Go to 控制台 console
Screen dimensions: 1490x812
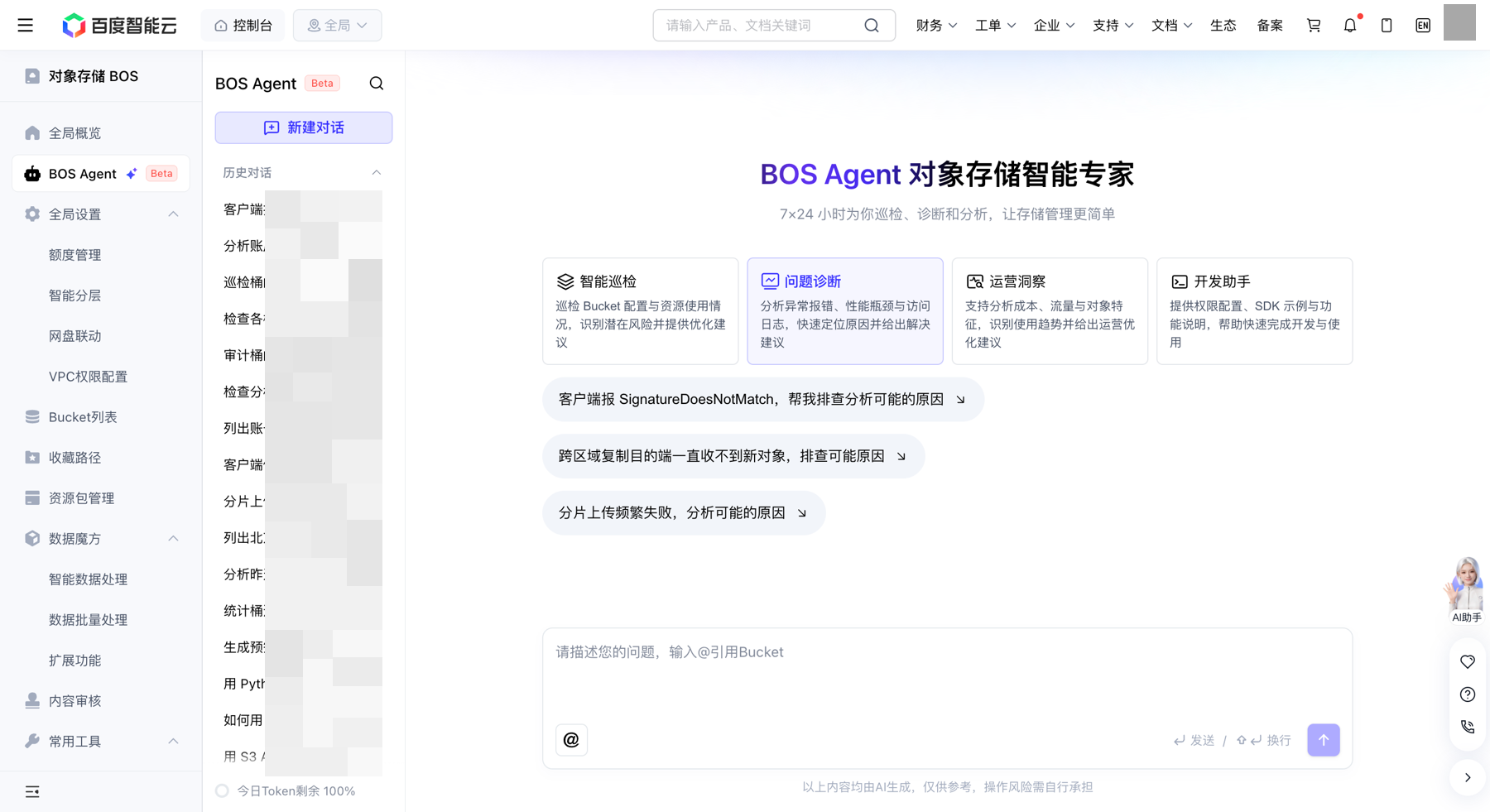tap(243, 26)
